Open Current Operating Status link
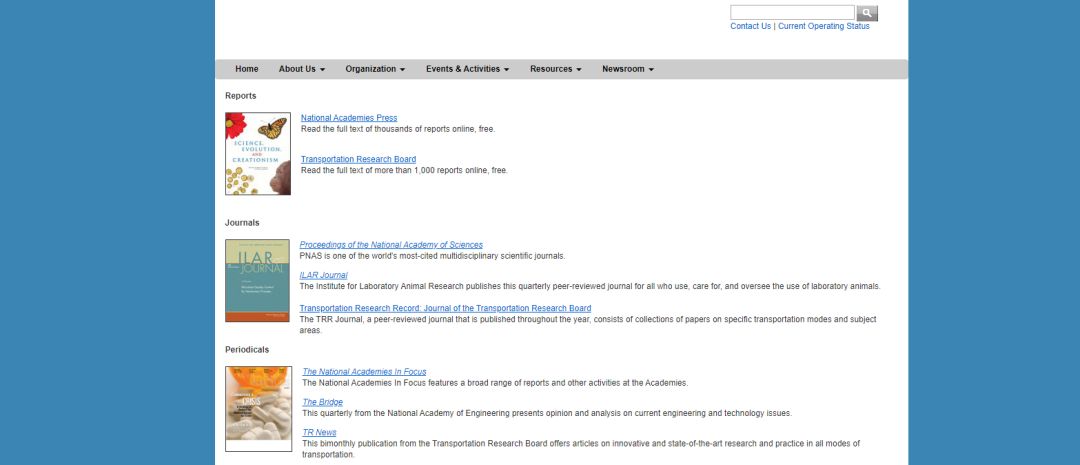 coord(824,26)
